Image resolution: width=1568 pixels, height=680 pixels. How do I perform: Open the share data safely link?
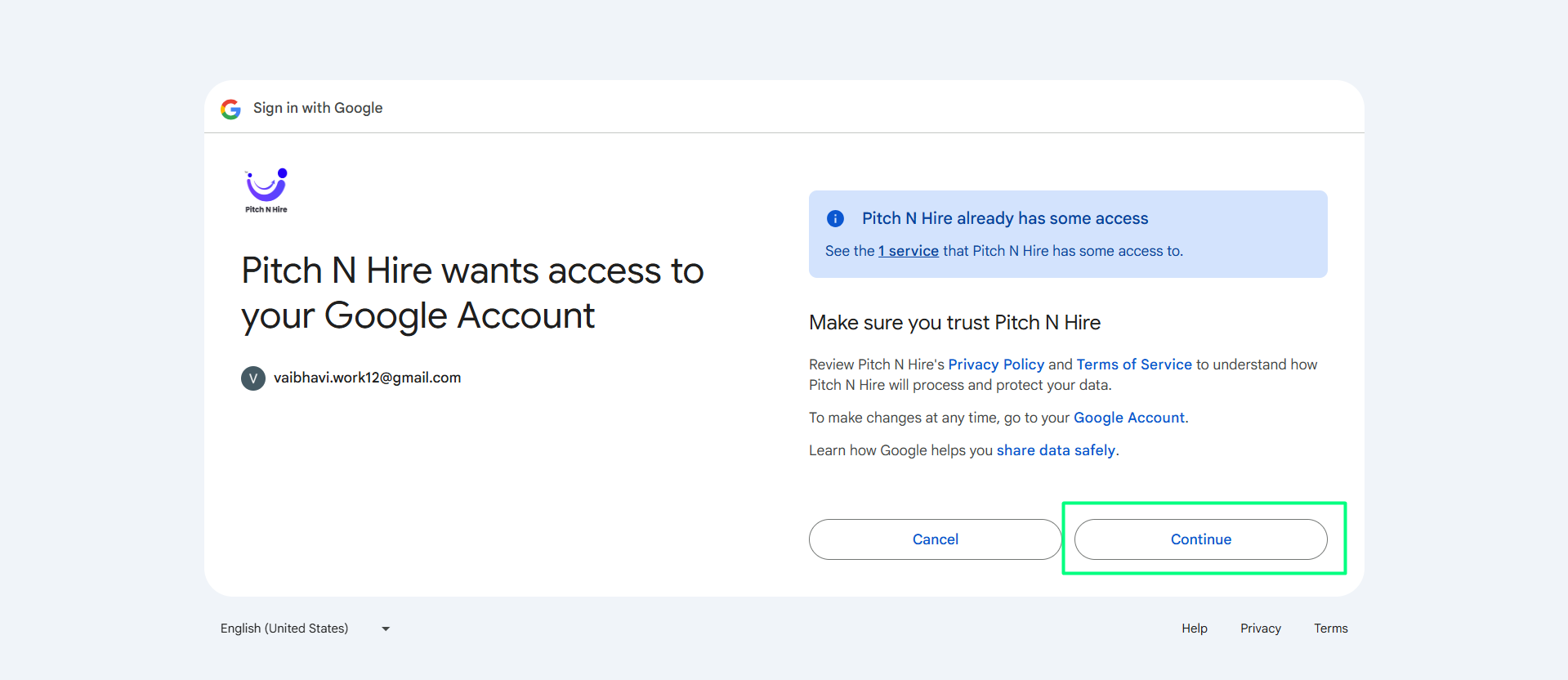pyautogui.click(x=1056, y=450)
